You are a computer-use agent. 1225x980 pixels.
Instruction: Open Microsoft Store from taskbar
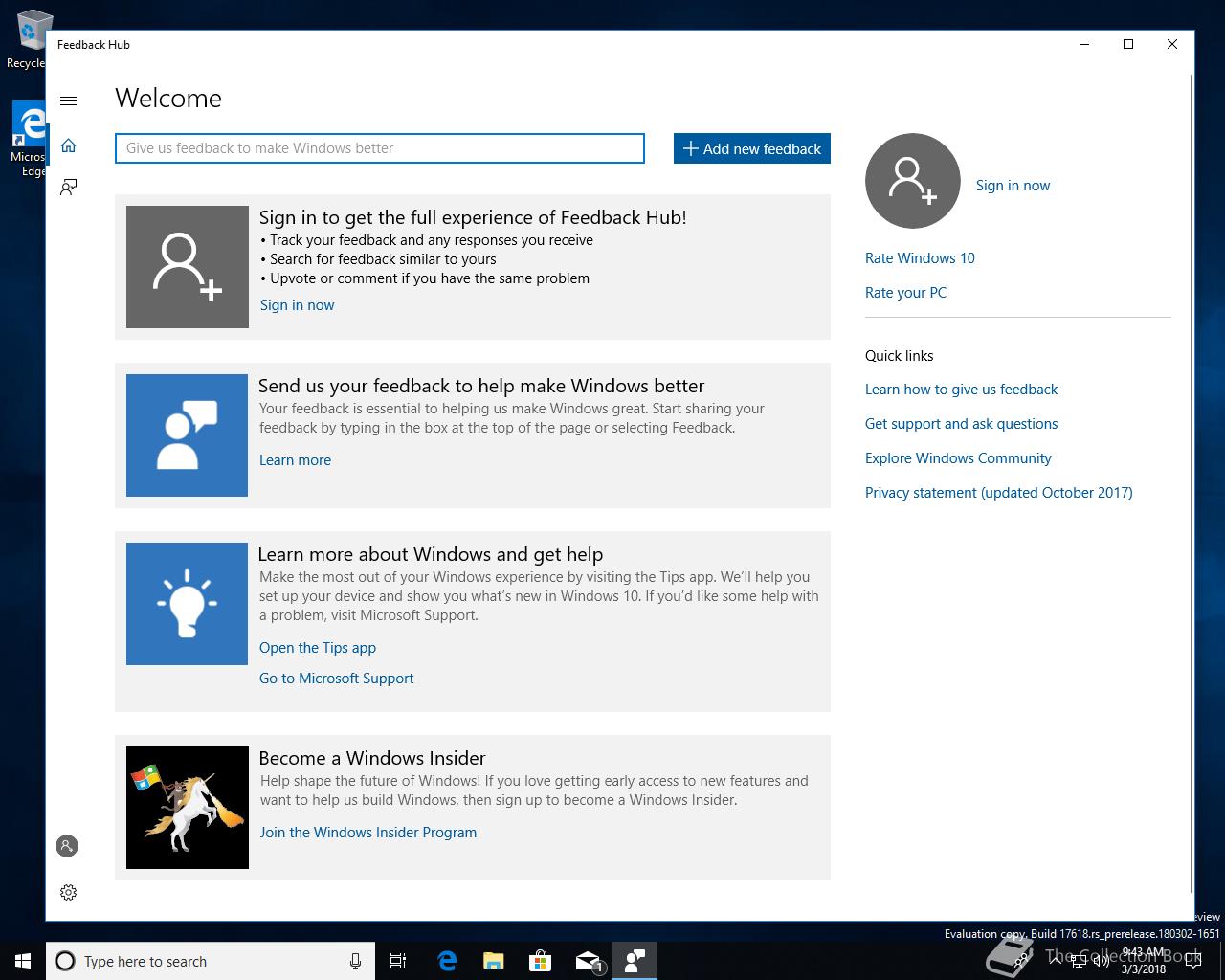[540, 961]
